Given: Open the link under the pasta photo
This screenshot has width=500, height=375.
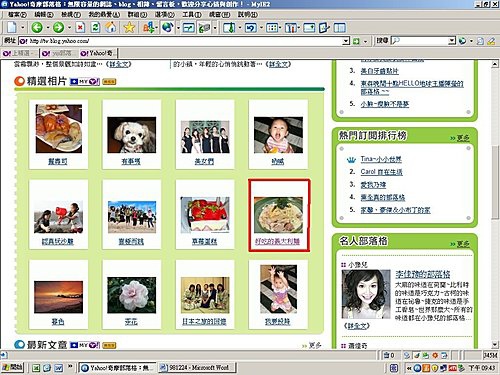Looking at the screenshot, I should pyautogui.click(x=277, y=241).
